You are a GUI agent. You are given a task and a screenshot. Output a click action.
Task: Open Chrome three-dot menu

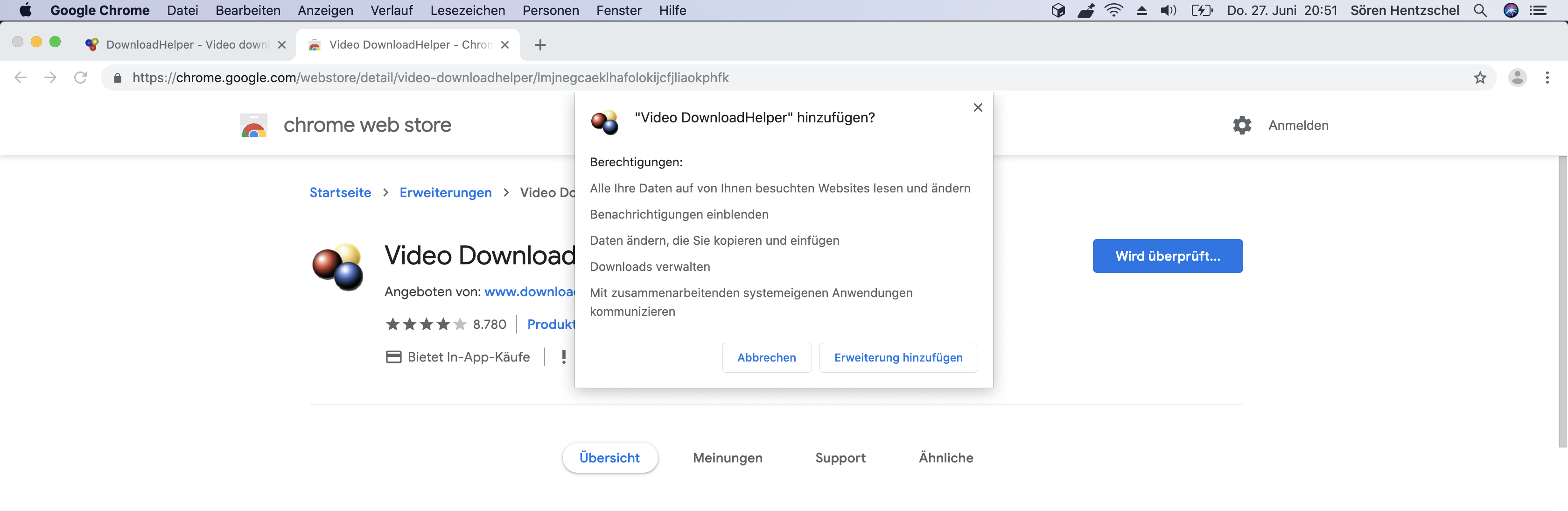pos(1547,78)
